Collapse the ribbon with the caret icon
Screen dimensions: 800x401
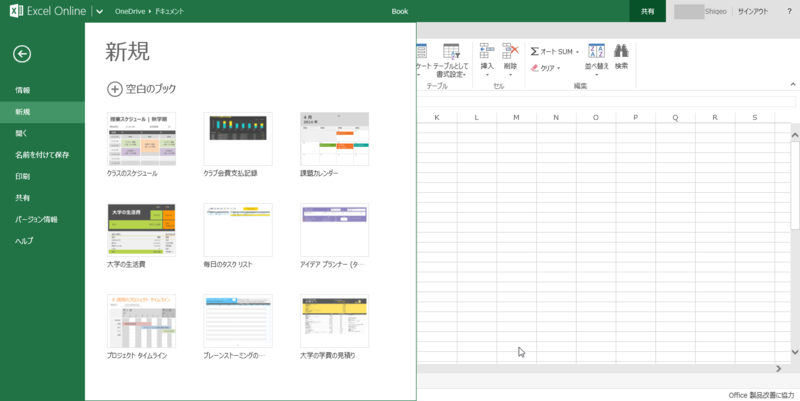click(793, 84)
